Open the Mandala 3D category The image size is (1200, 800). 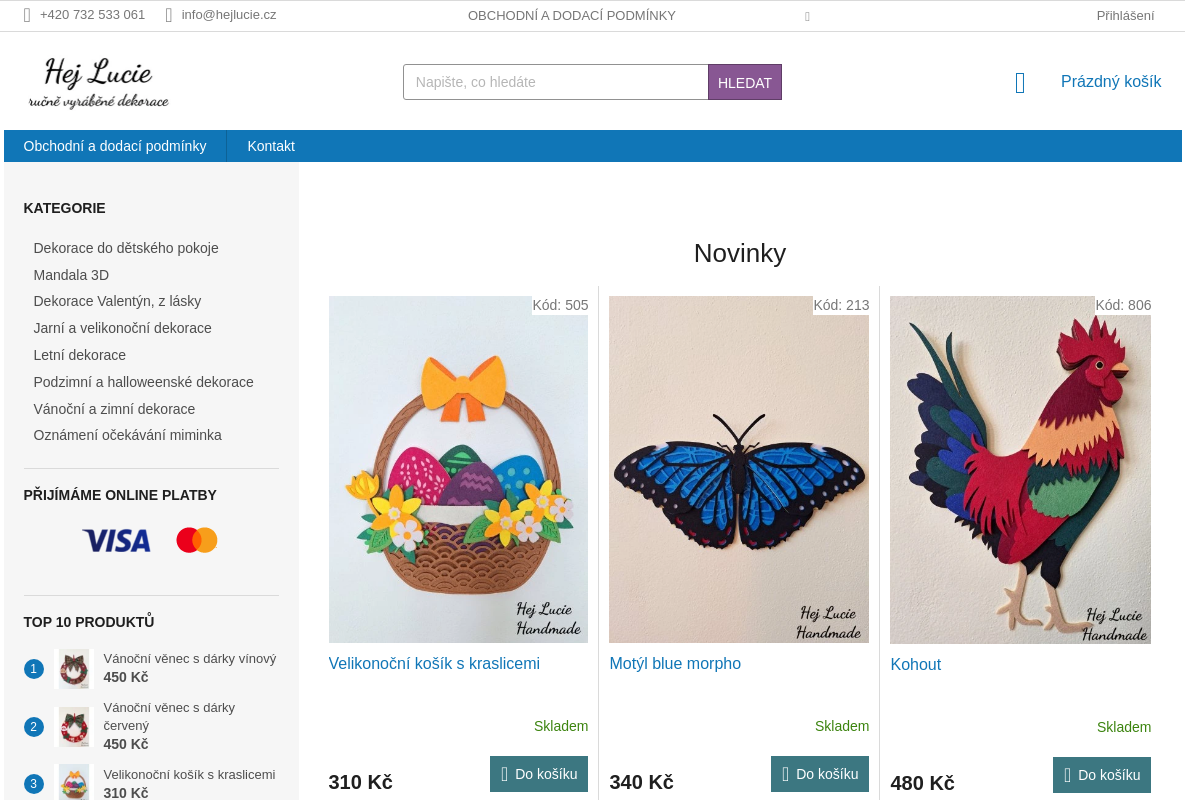pyautogui.click(x=71, y=275)
